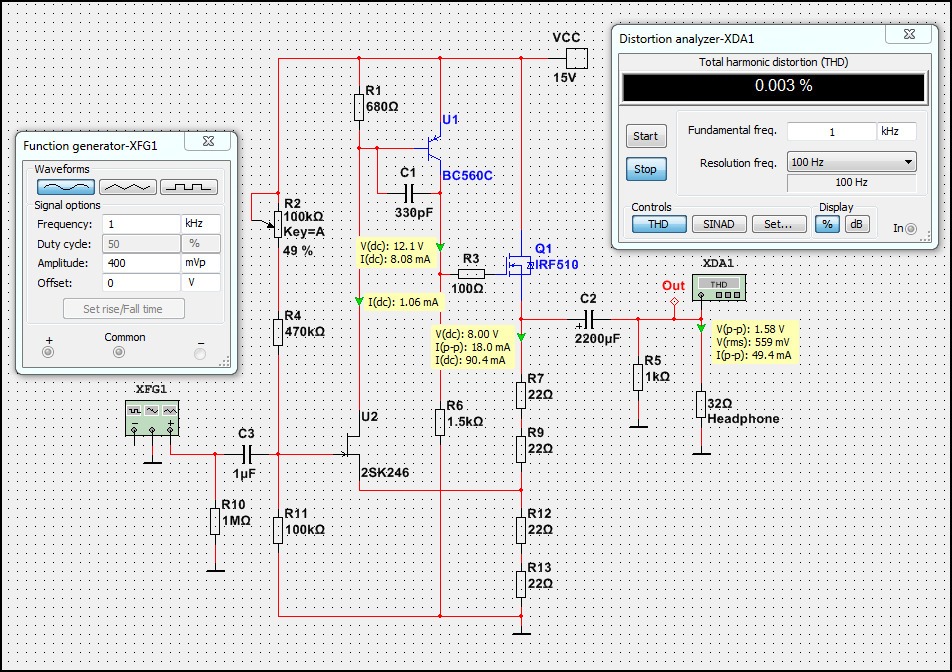Select the BC560C transistor U1 symbol

click(x=434, y=148)
